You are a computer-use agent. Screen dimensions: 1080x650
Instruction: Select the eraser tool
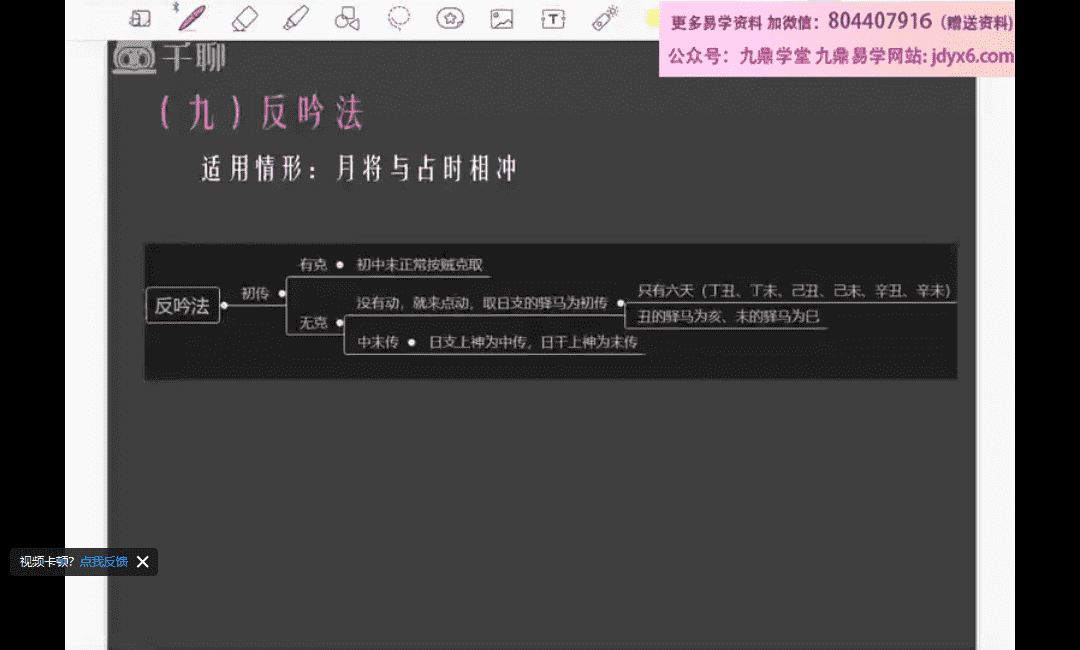click(x=244, y=18)
